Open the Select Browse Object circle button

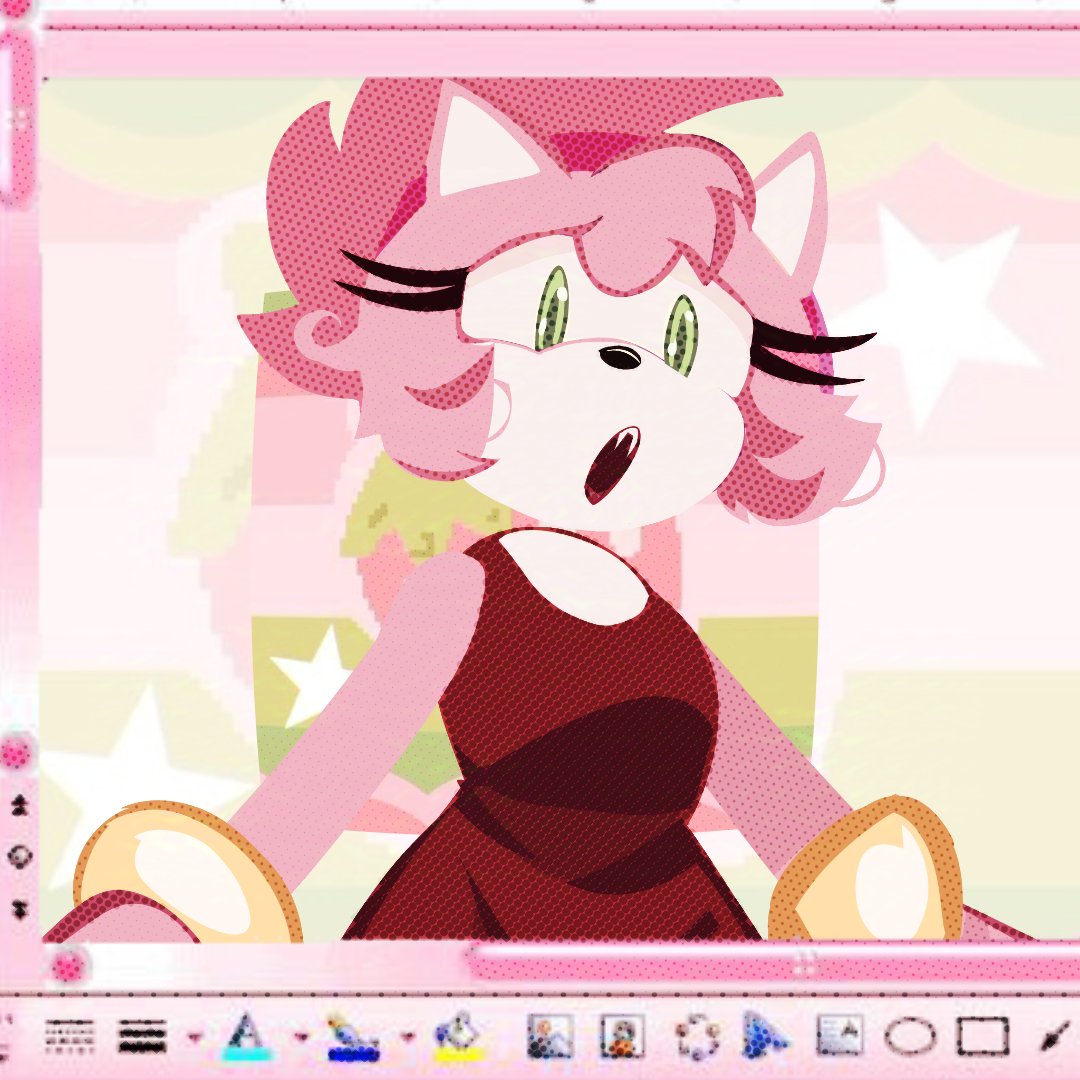(20, 857)
